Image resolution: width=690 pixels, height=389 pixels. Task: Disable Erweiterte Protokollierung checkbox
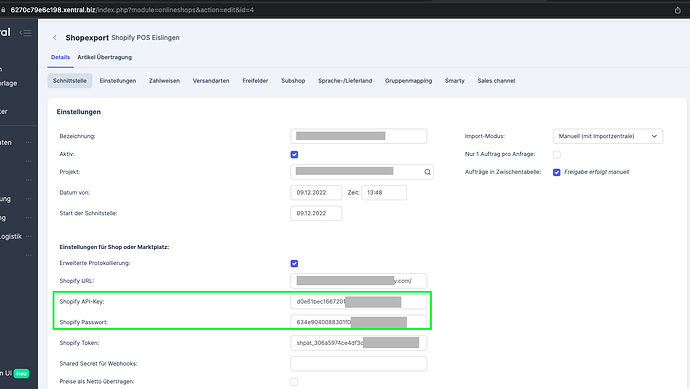(294, 263)
